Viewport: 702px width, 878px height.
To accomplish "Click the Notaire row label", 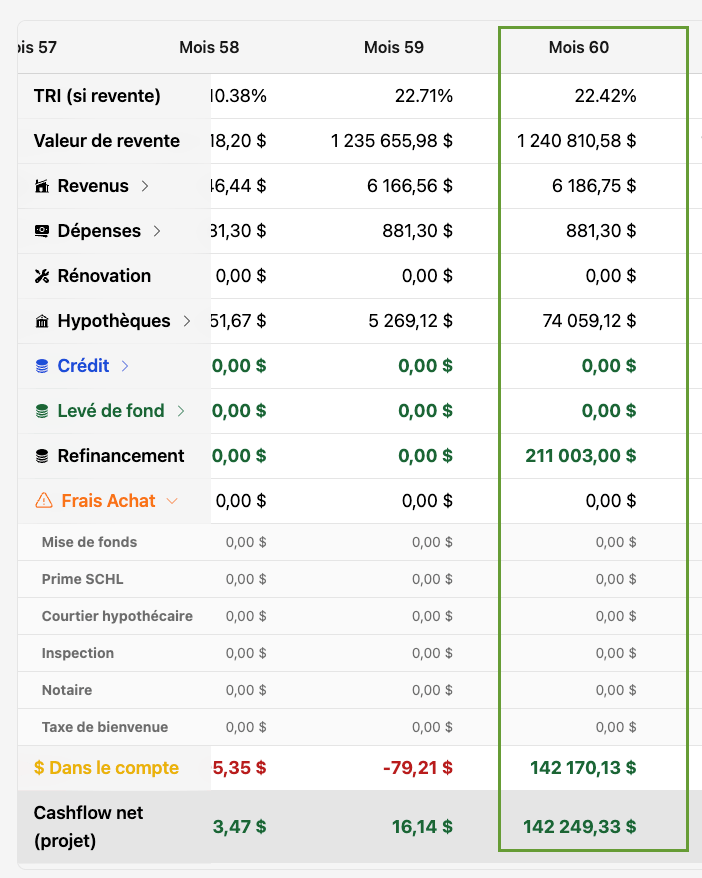I will pyautogui.click(x=67, y=690).
